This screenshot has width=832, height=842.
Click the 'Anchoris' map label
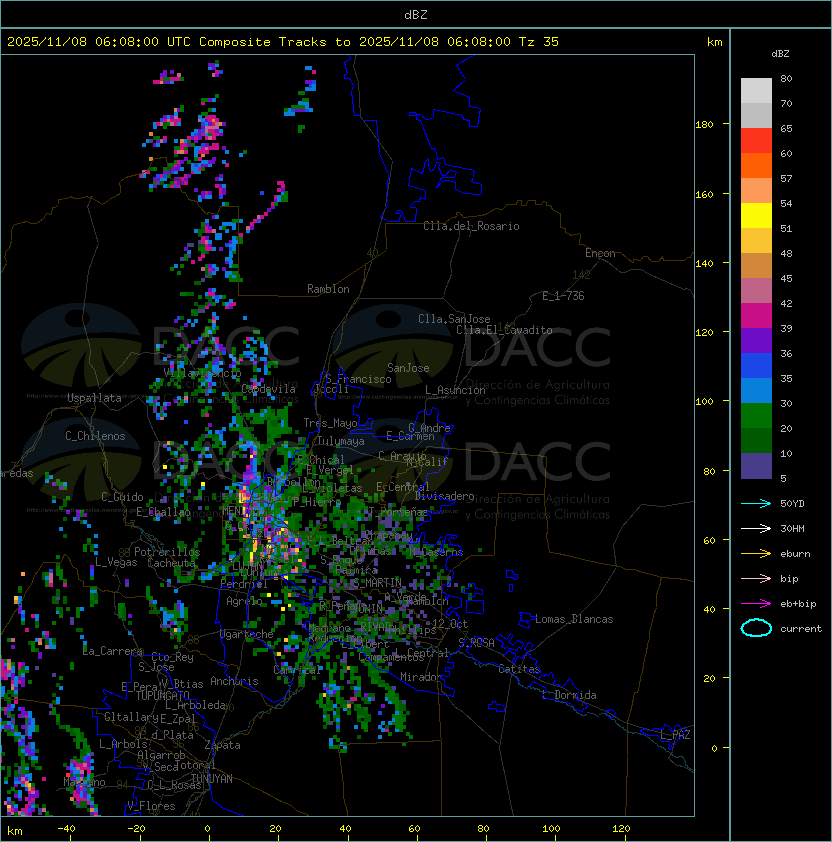click(234, 681)
